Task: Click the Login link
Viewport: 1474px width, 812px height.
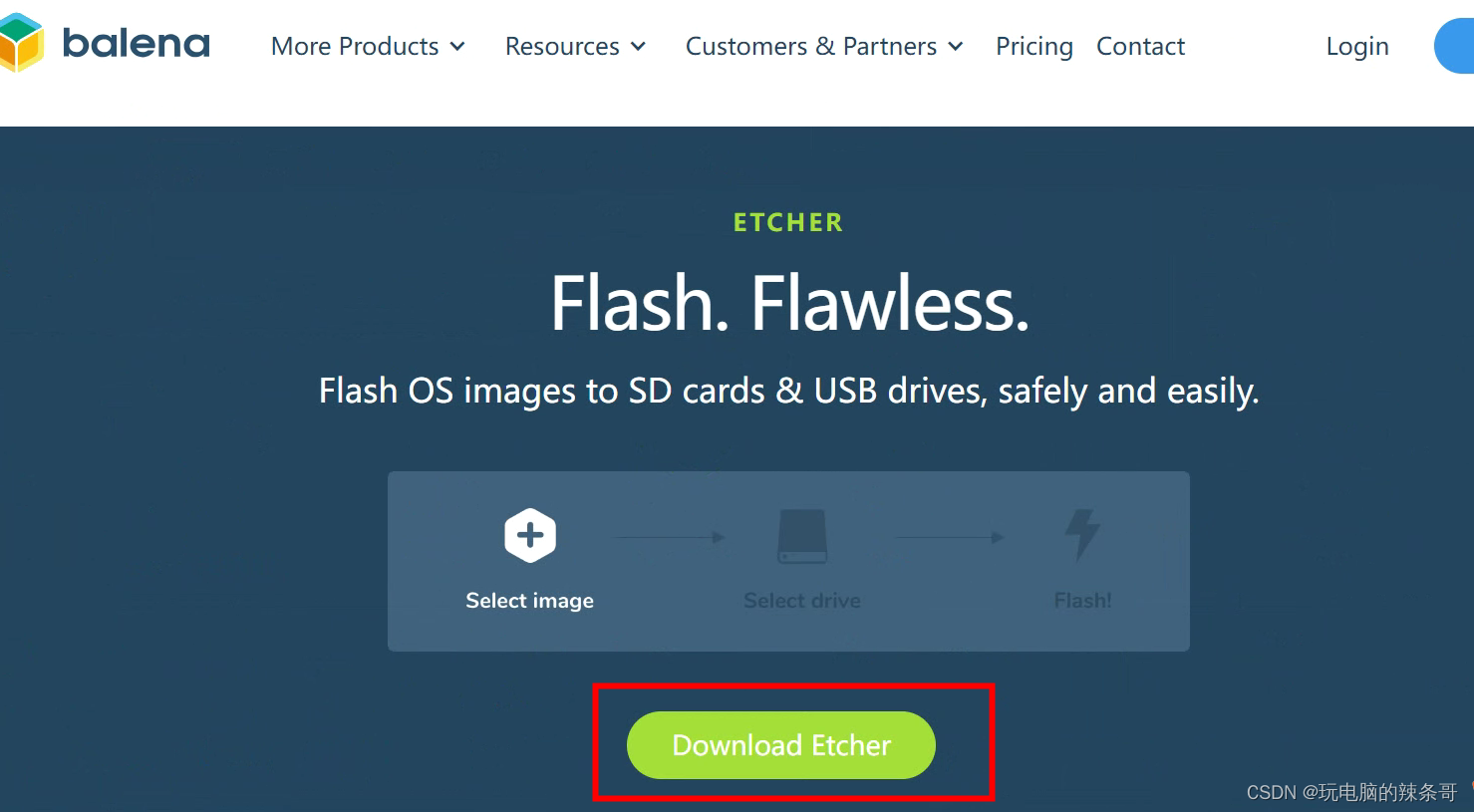Action: (1357, 47)
